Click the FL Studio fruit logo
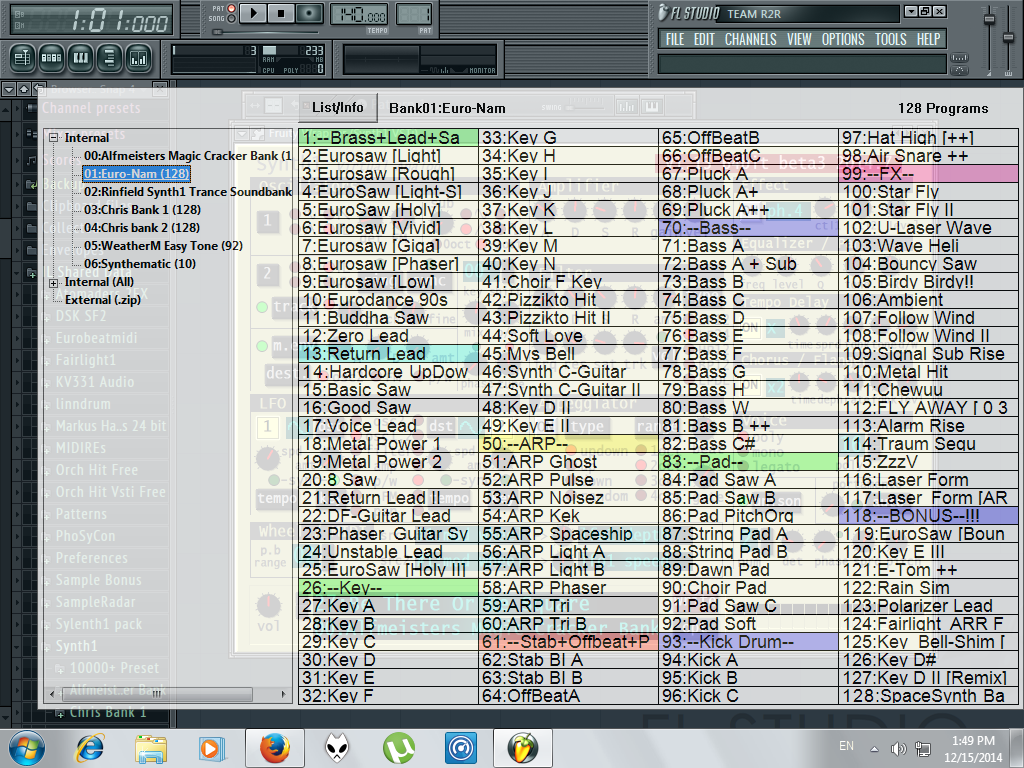The width and height of the screenshot is (1024, 768). tap(663, 13)
